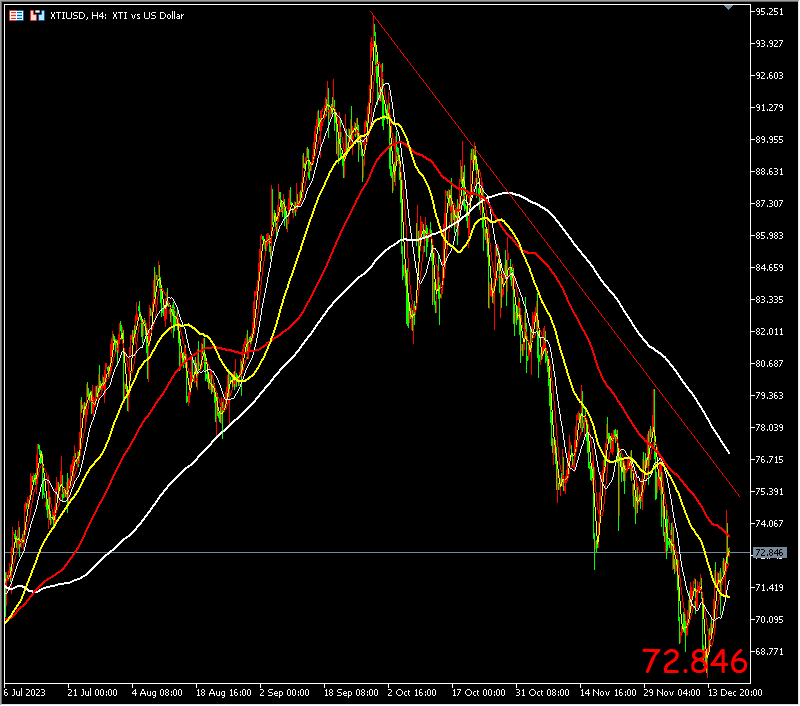Click price level 95.251 on the scale
Image resolution: width=800 pixels, height=706 pixels.
pos(769,12)
